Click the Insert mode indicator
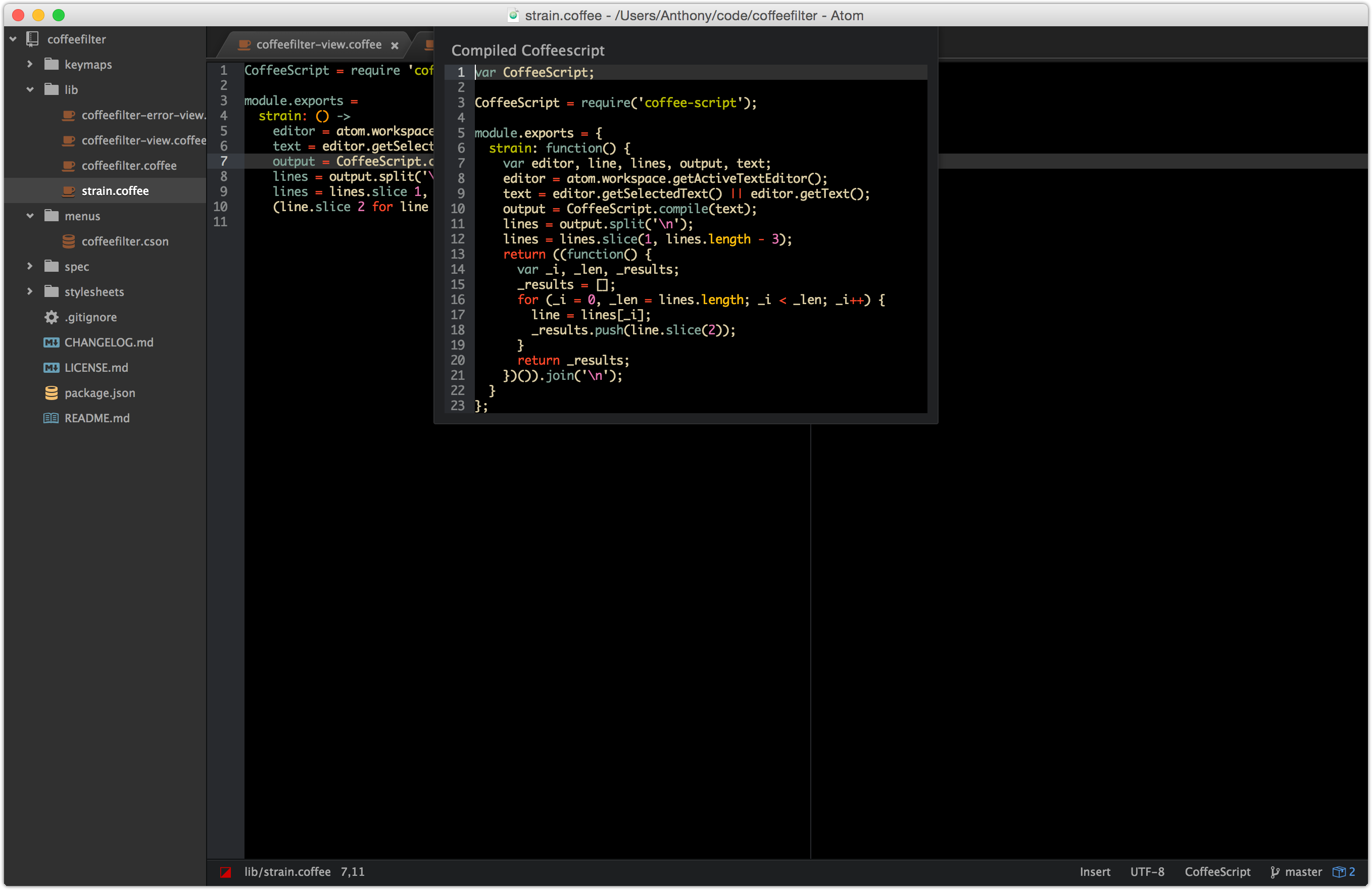Image resolution: width=1372 pixels, height=890 pixels. (1095, 872)
